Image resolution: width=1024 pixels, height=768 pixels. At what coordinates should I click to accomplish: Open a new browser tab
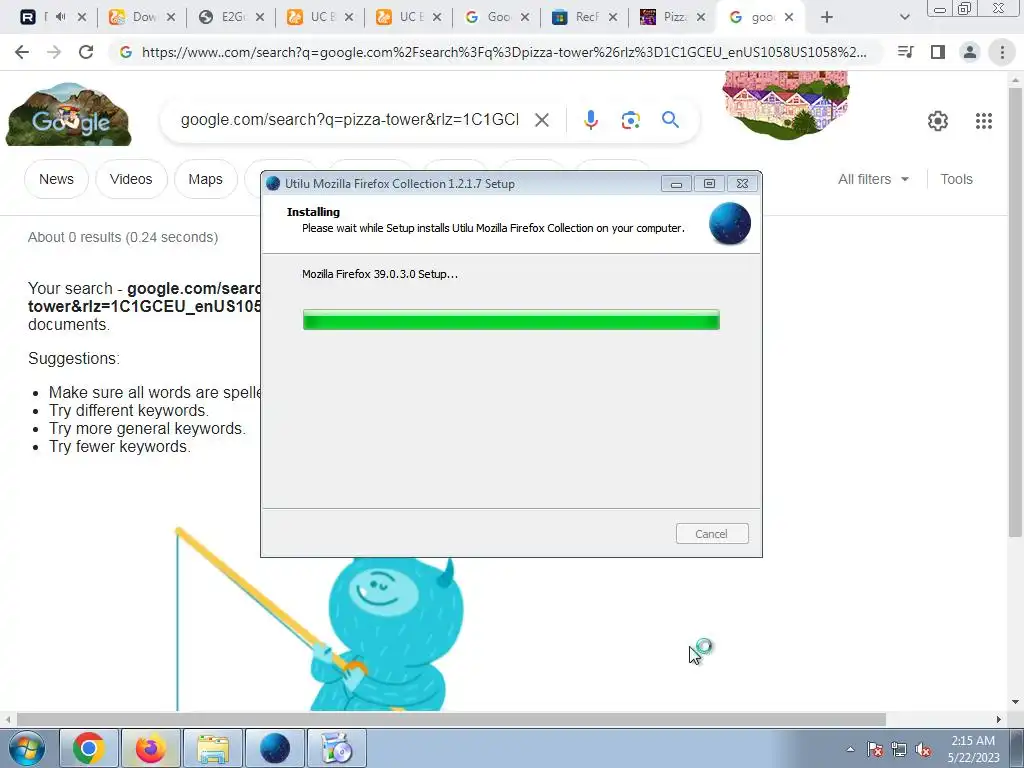pyautogui.click(x=826, y=18)
